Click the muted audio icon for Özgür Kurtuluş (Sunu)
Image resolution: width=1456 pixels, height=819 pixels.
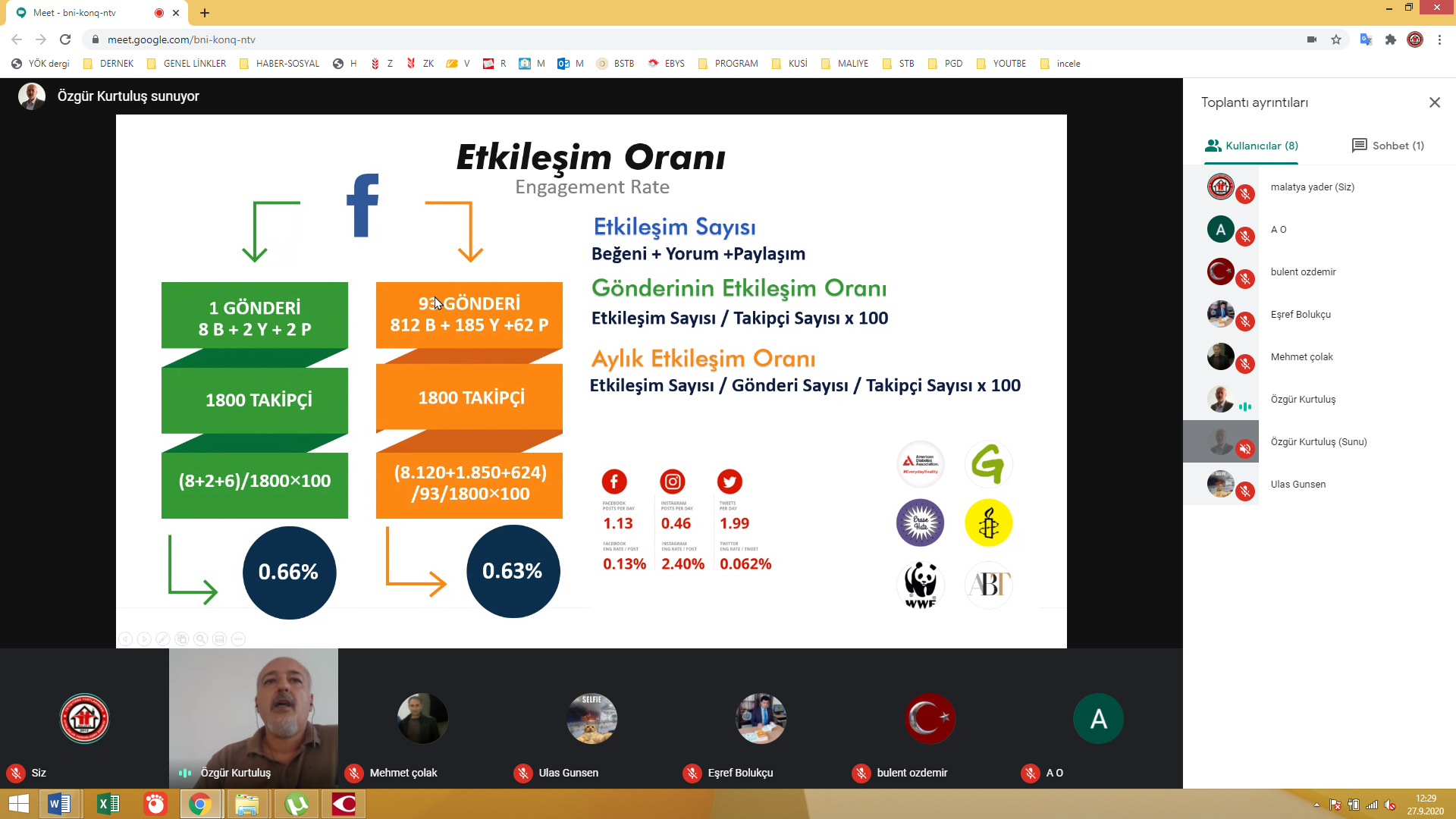[x=1245, y=449]
